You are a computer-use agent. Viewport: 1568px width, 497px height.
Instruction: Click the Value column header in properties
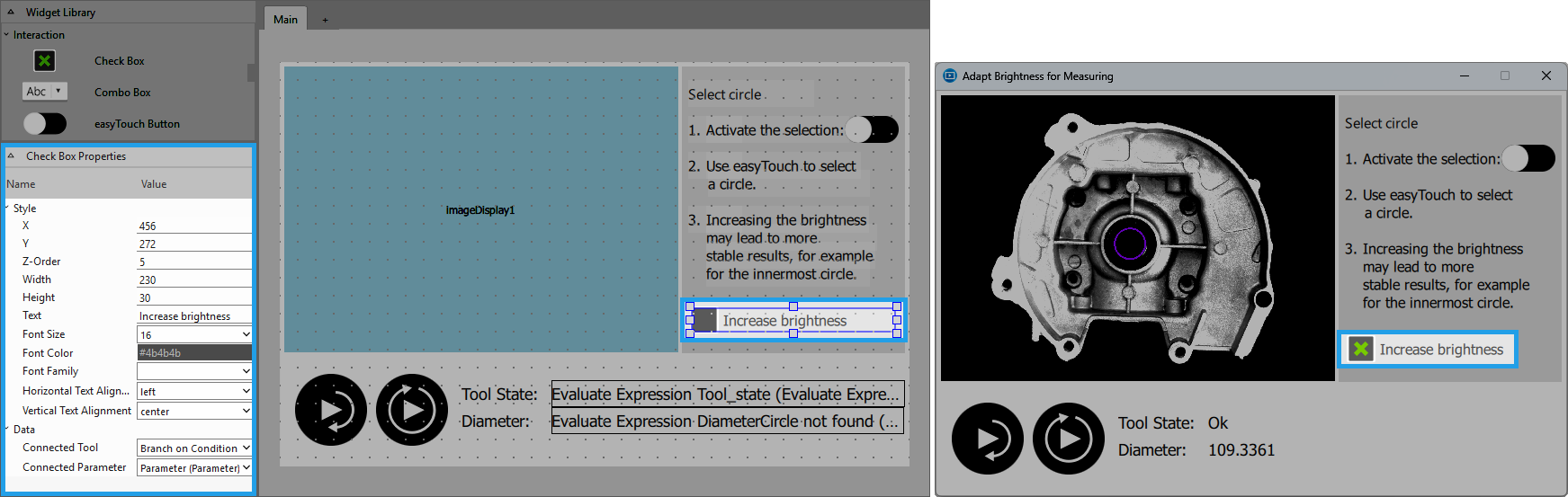tap(154, 184)
